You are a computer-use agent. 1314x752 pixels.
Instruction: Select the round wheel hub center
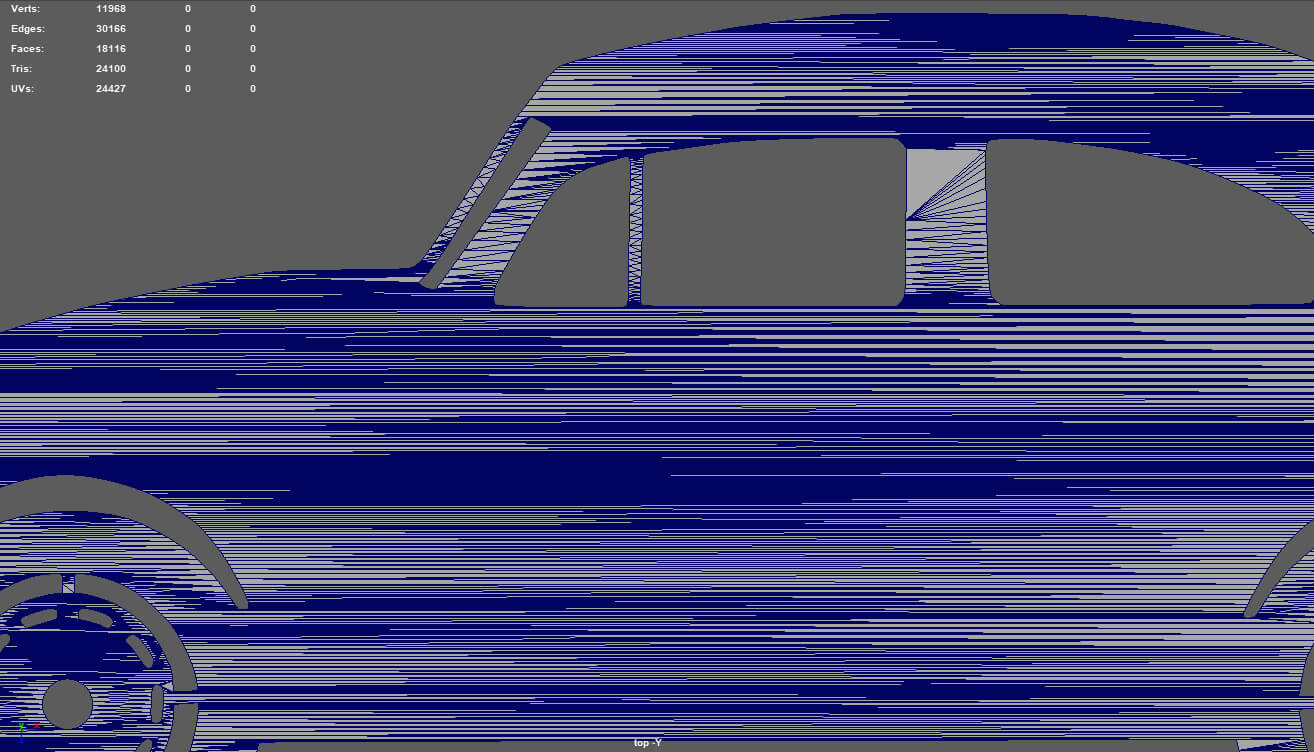[67, 704]
